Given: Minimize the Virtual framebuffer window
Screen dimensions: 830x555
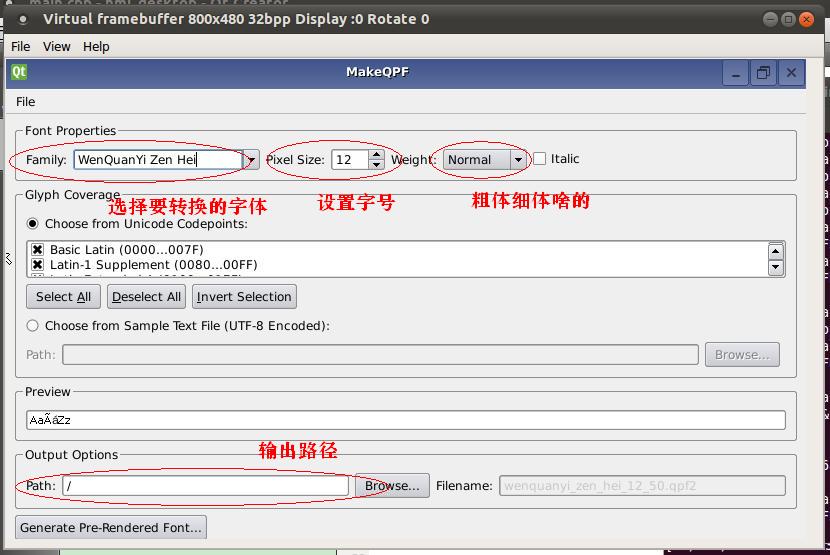Looking at the screenshot, I should [771, 20].
